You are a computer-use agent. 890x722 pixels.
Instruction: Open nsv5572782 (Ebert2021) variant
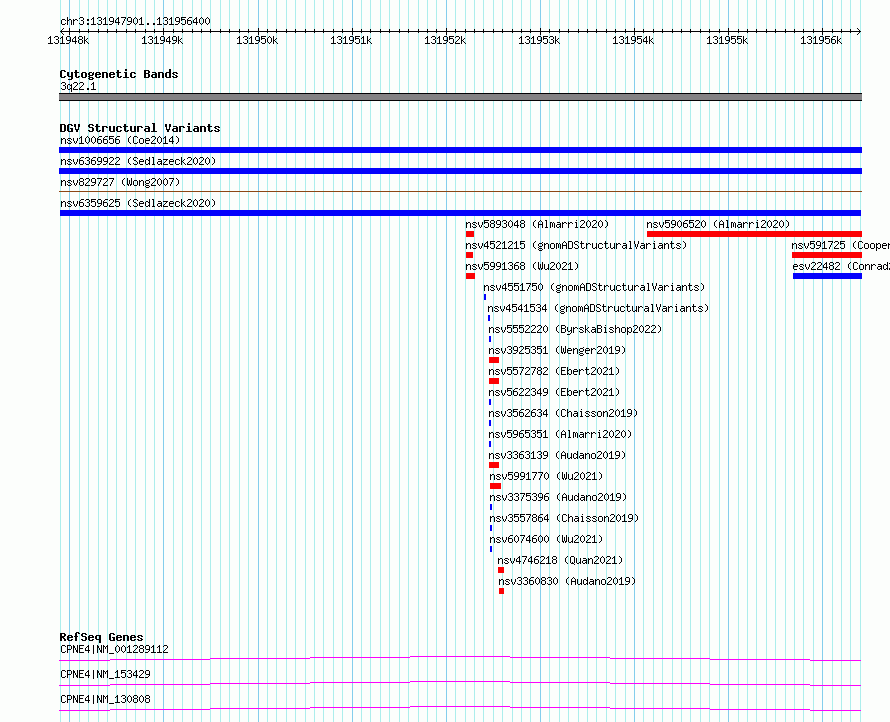click(x=554, y=371)
